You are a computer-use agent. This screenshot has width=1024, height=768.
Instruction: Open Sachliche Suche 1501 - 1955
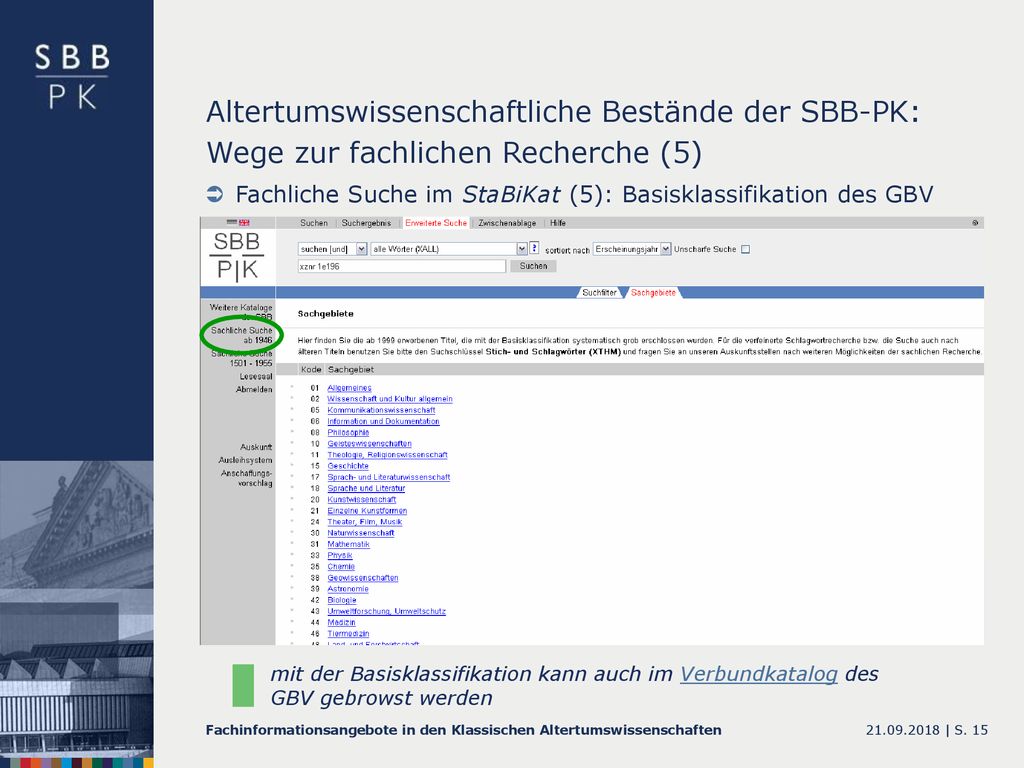click(242, 358)
